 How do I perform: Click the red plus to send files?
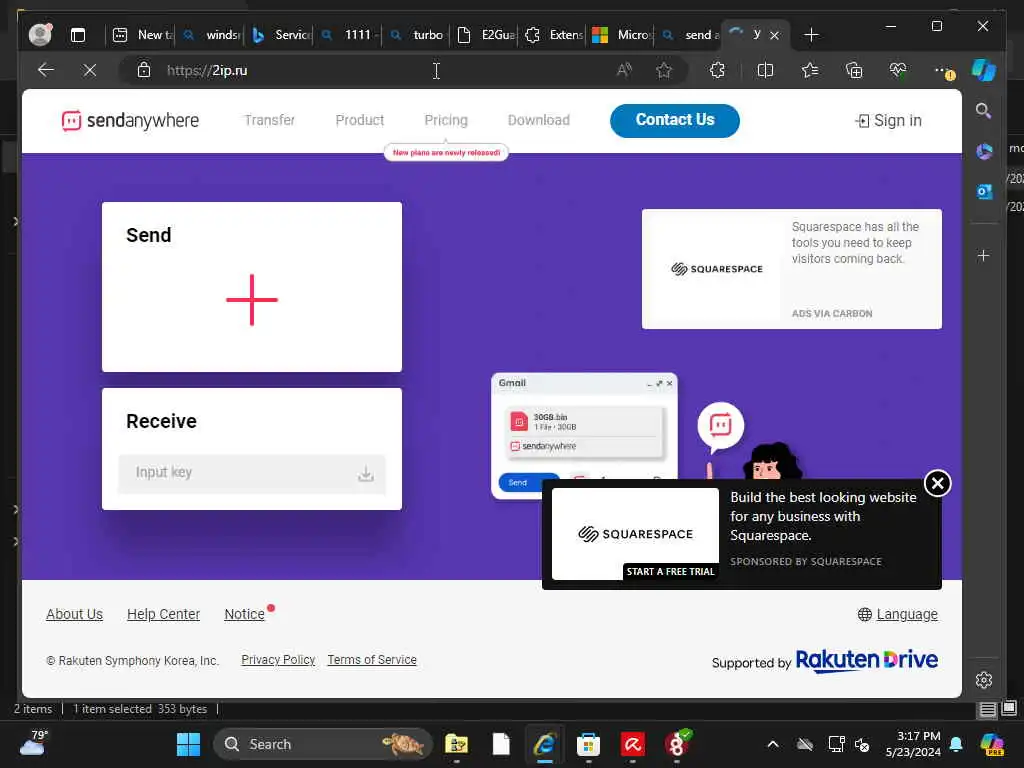pos(252,300)
